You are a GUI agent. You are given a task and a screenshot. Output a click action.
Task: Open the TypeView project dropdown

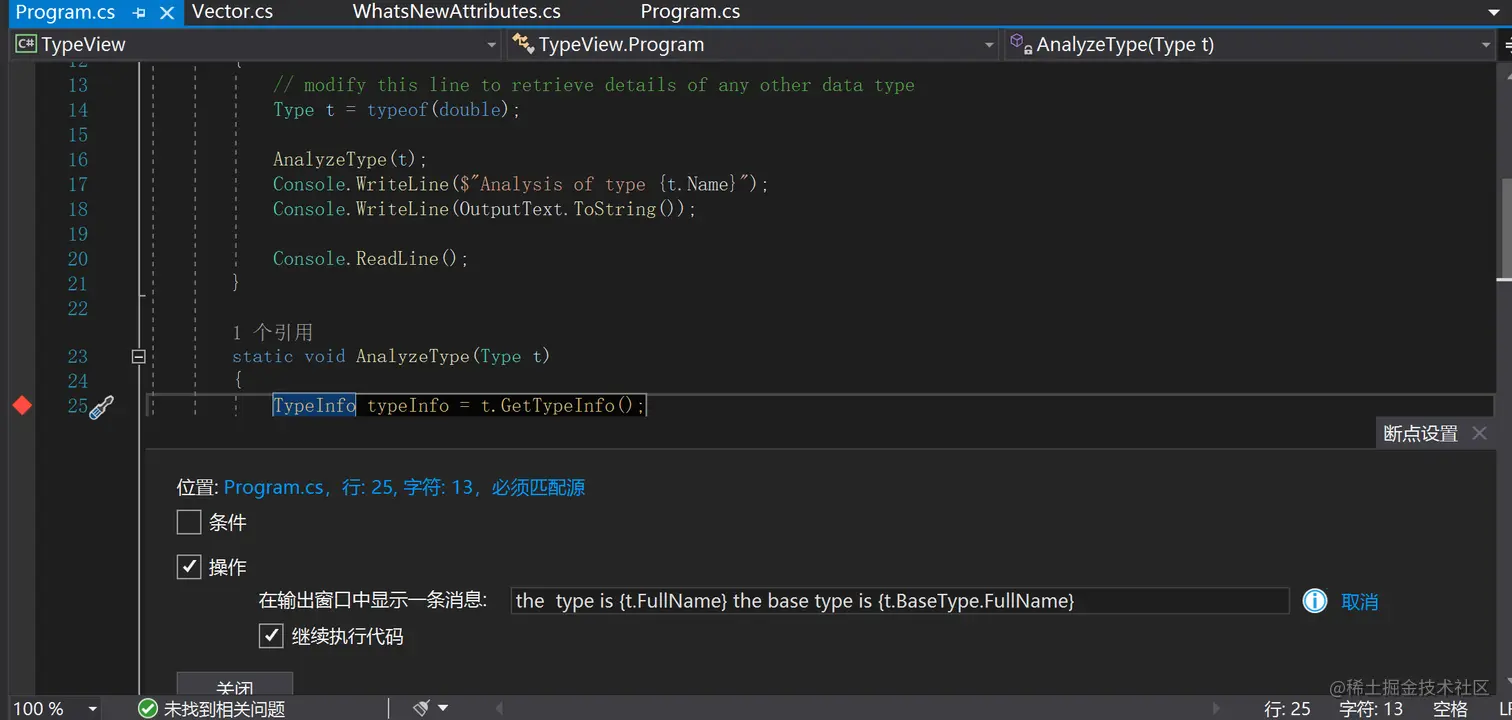491,45
